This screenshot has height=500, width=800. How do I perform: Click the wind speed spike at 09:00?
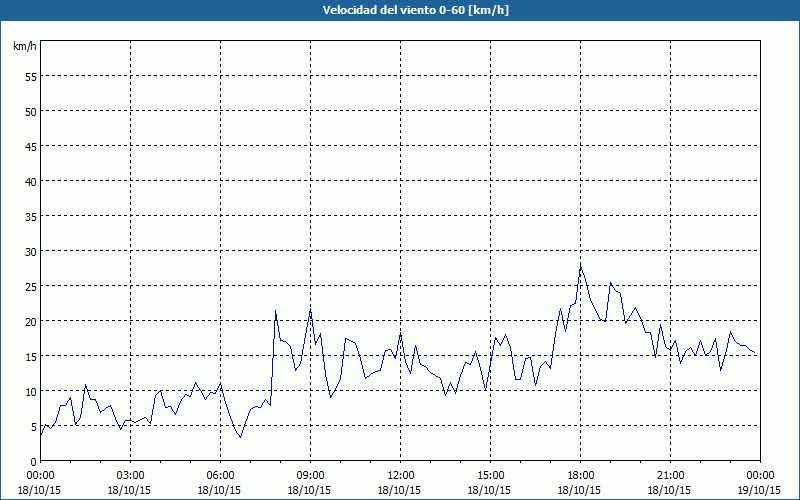310,310
